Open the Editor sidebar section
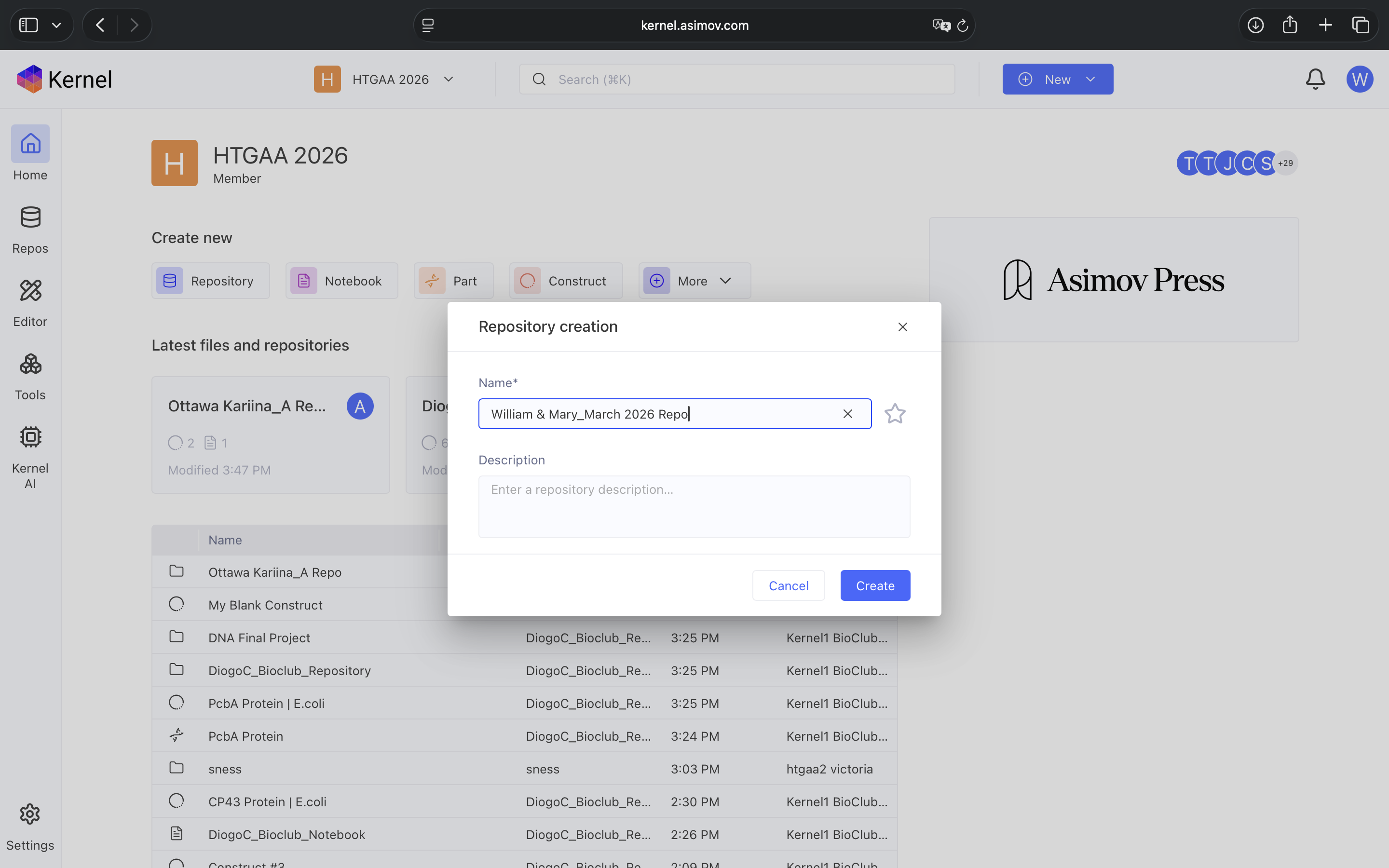Screen dimensions: 1389x868 point(30,303)
